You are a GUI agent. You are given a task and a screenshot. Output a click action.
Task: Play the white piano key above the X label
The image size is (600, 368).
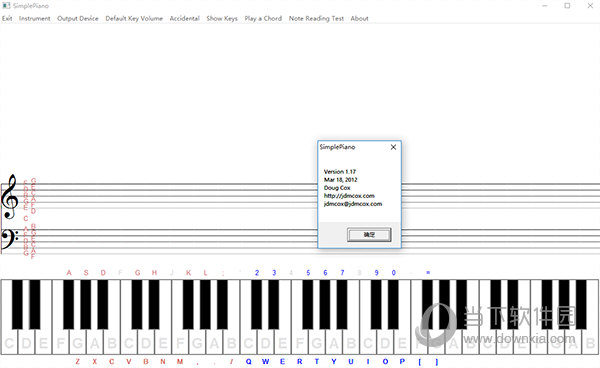click(x=95, y=342)
